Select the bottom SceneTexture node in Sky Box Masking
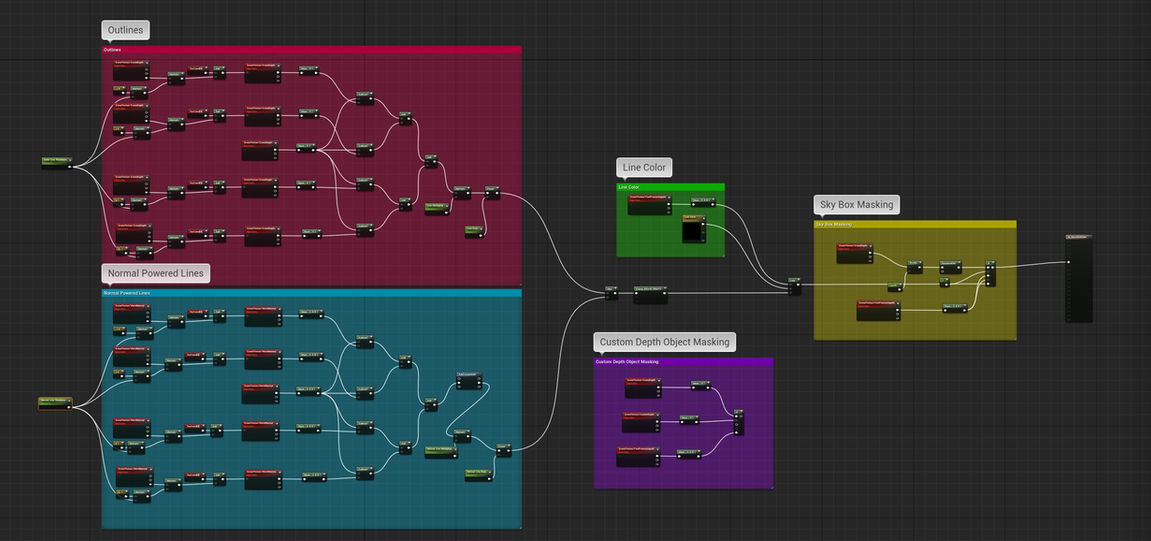This screenshot has width=1151, height=541. coord(878,311)
